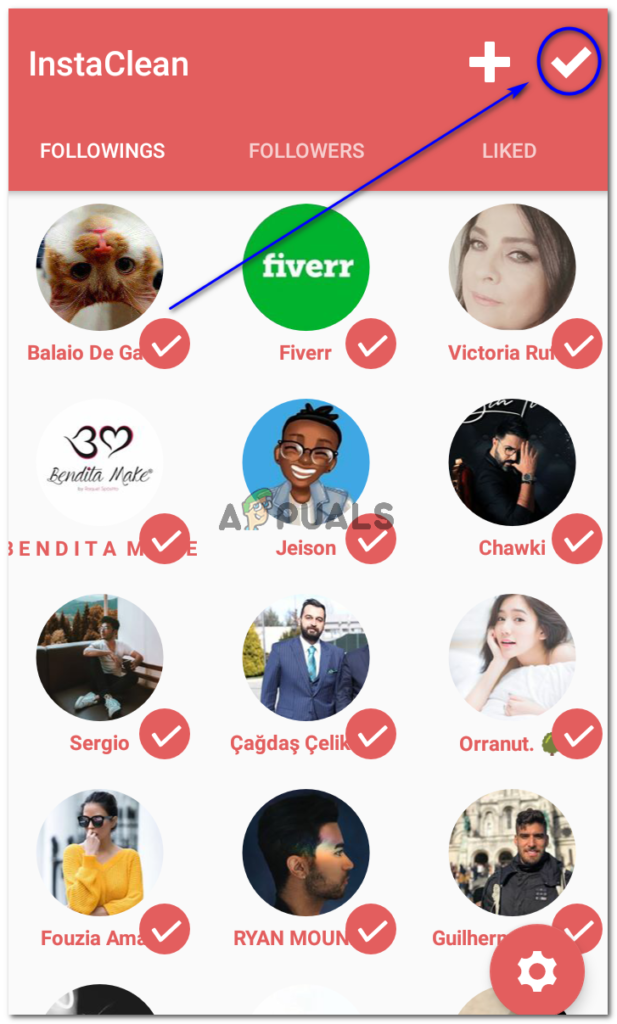Image resolution: width=617 pixels, height=1024 pixels.
Task: Open the Bendita Make logo avatar
Action: coord(99,462)
